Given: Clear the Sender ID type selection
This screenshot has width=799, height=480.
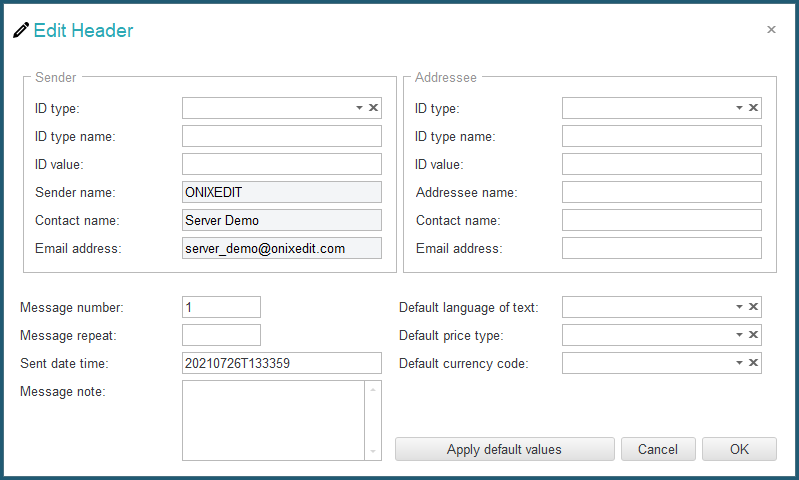Looking at the screenshot, I should pyautogui.click(x=374, y=108).
